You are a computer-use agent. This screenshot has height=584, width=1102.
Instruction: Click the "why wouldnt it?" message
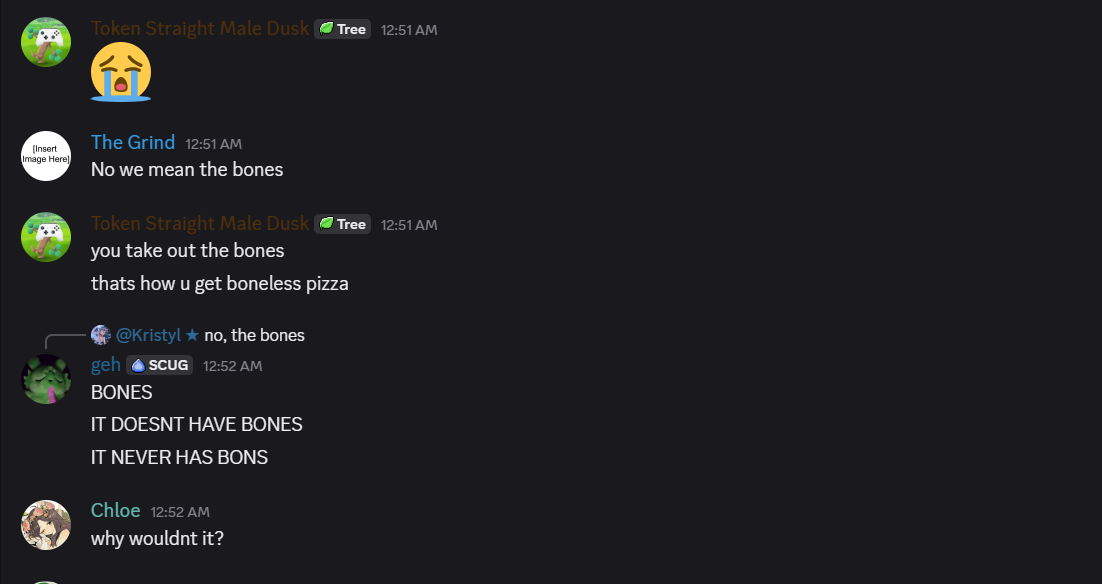click(x=157, y=538)
